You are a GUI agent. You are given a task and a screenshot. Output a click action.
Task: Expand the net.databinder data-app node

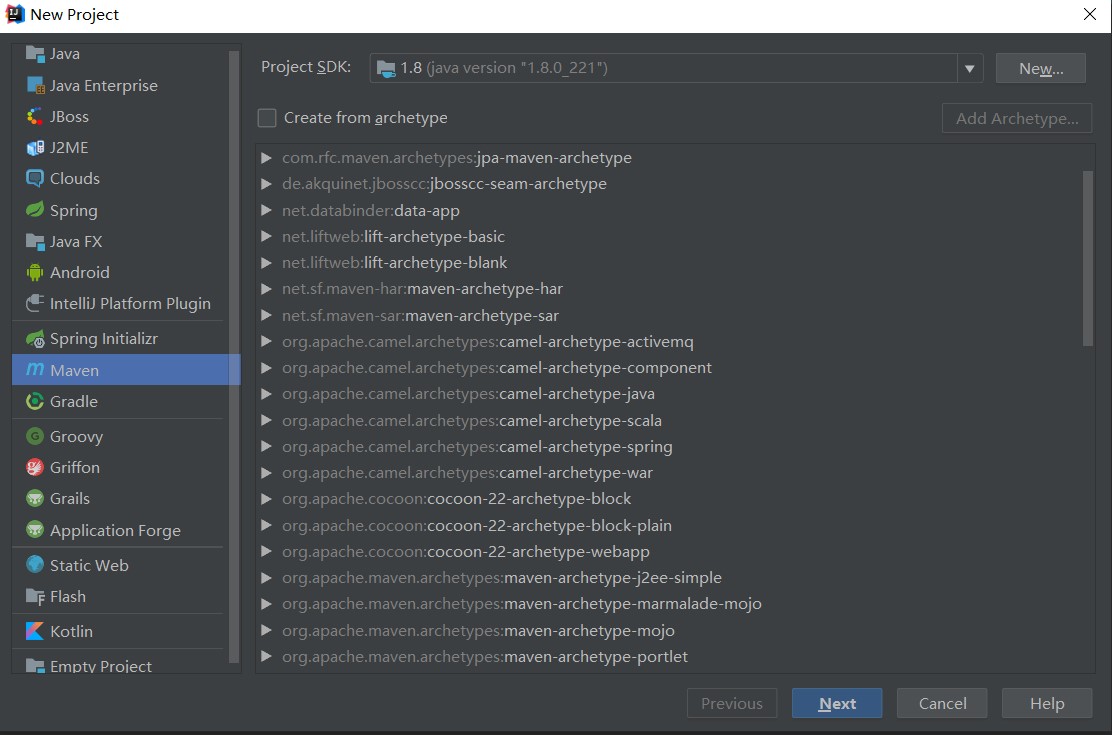point(266,210)
